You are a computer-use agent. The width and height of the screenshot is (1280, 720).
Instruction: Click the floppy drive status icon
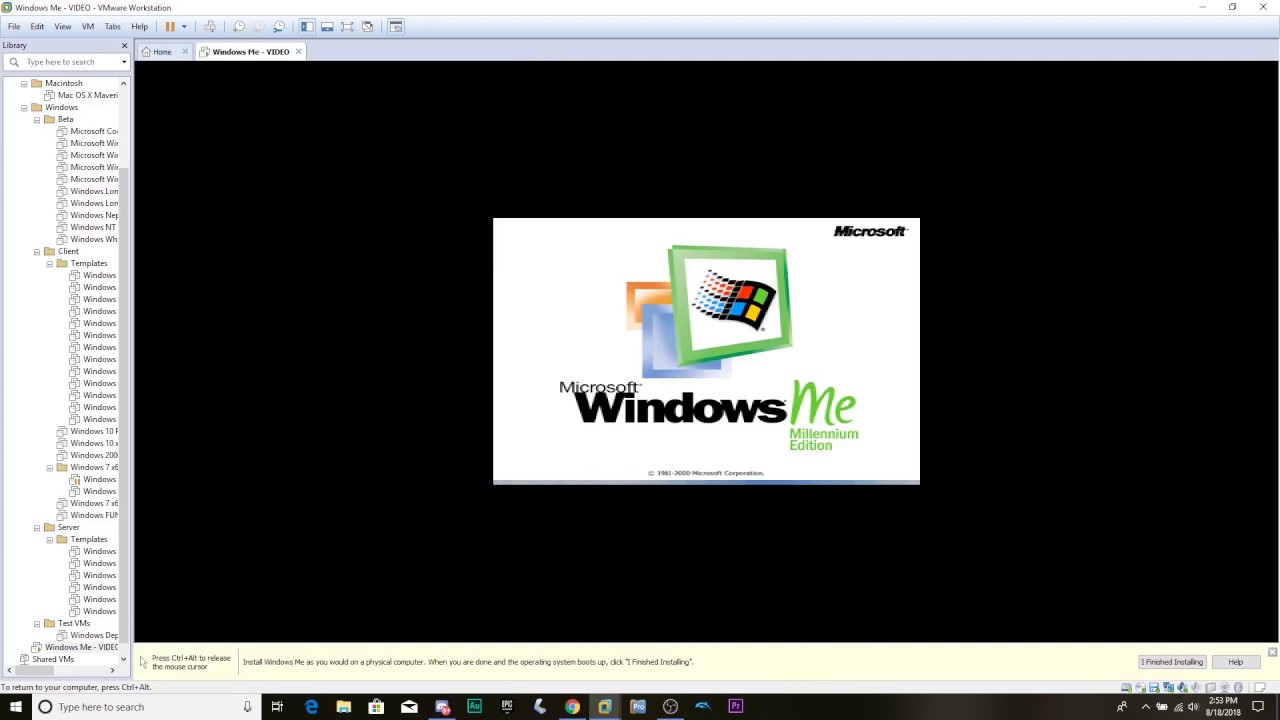pyautogui.click(x=1154, y=688)
